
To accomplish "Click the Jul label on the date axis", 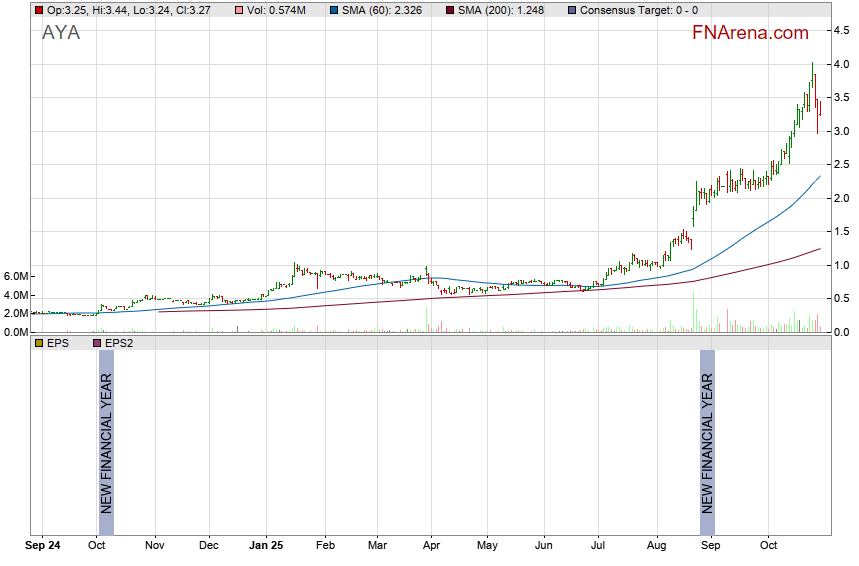I will (599, 546).
